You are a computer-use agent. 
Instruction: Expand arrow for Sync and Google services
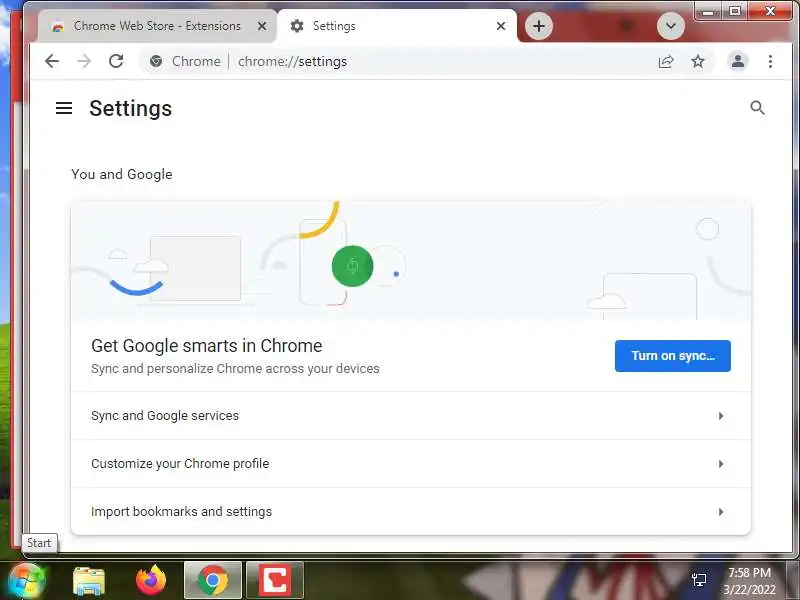[x=721, y=416]
